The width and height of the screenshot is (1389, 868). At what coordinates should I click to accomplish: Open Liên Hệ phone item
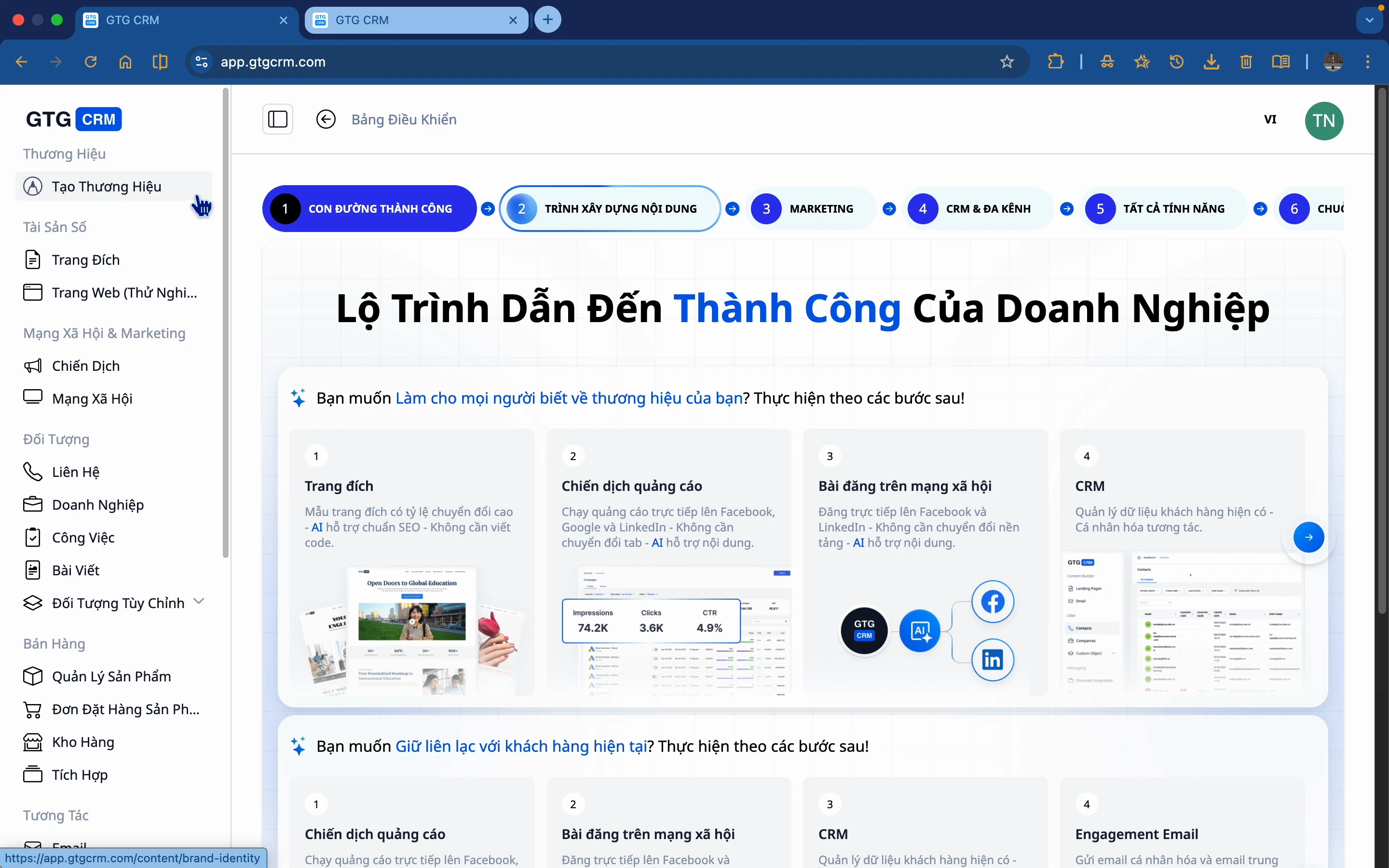(76, 472)
